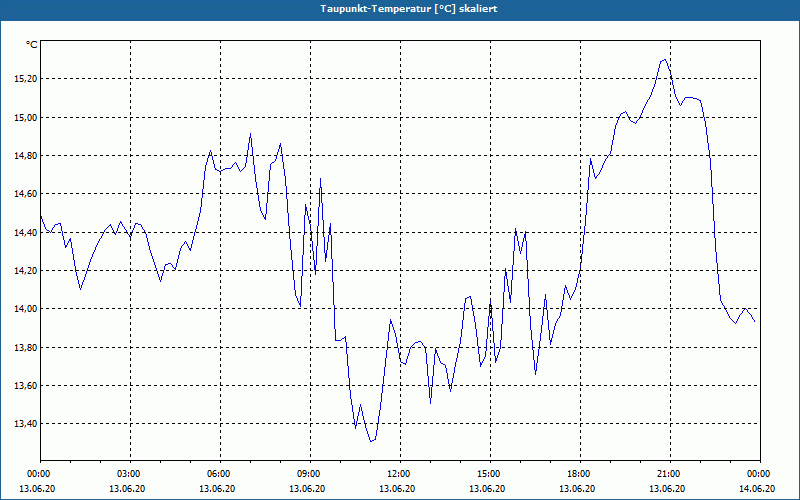Select the 13,40 y-axis value
This screenshot has width=800, height=500.
point(26,424)
